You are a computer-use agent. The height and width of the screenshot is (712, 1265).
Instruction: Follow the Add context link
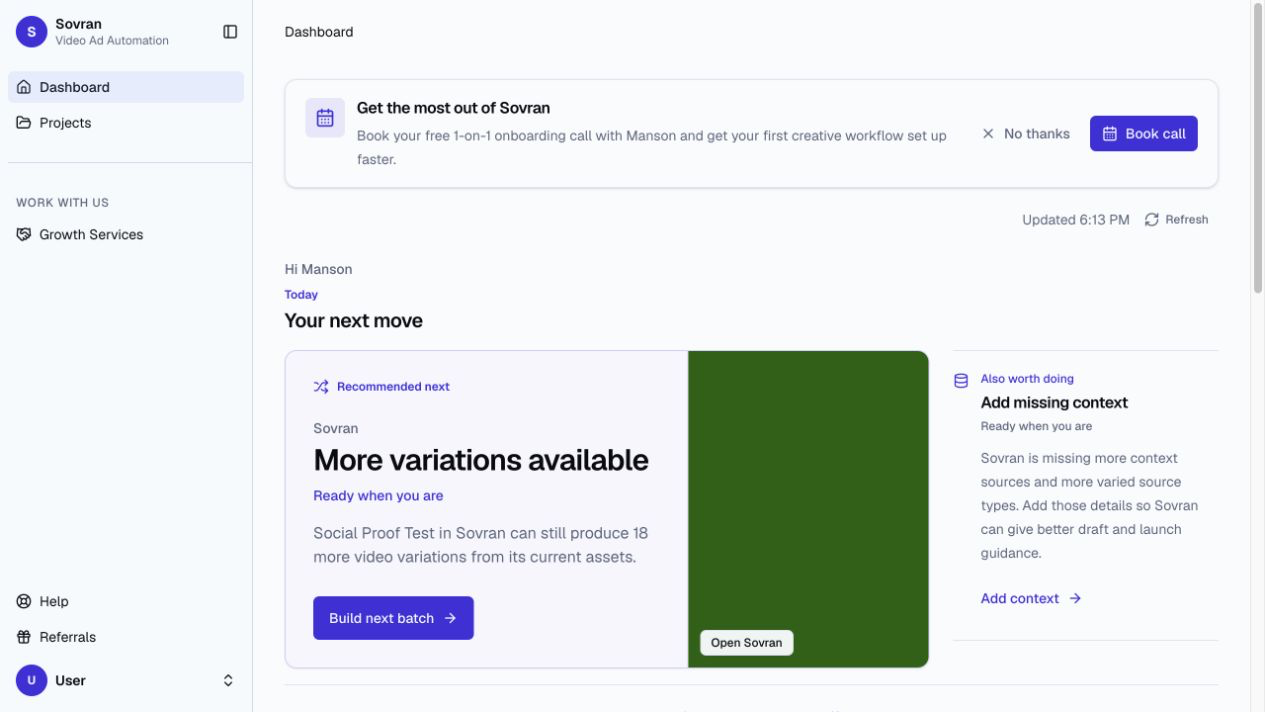(x=1031, y=598)
